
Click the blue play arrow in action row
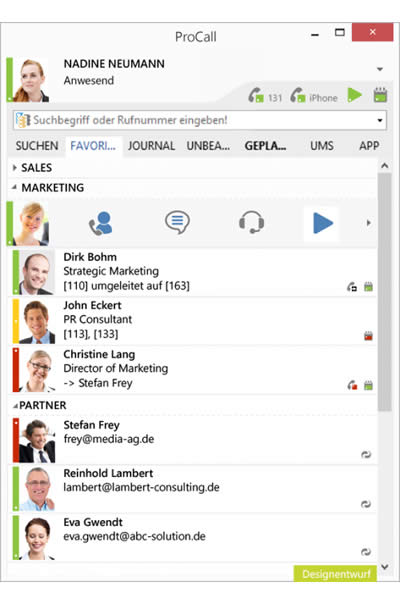coord(323,223)
